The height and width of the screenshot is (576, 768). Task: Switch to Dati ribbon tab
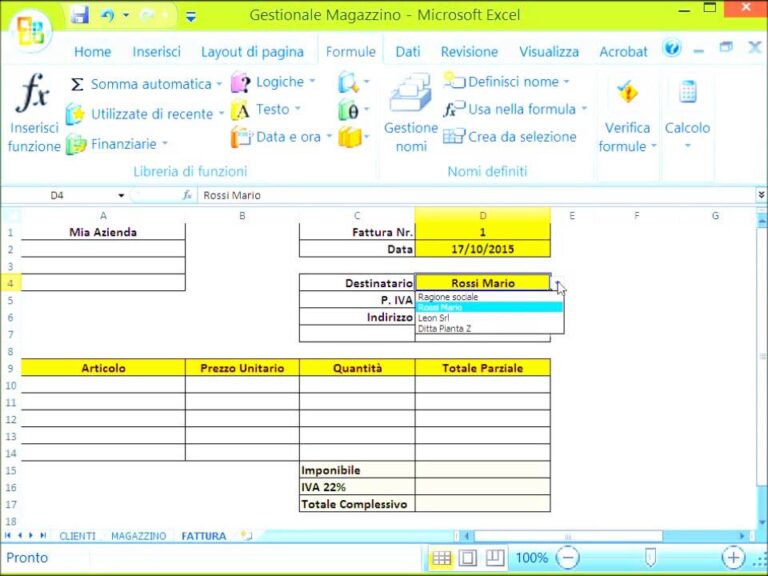pos(408,51)
